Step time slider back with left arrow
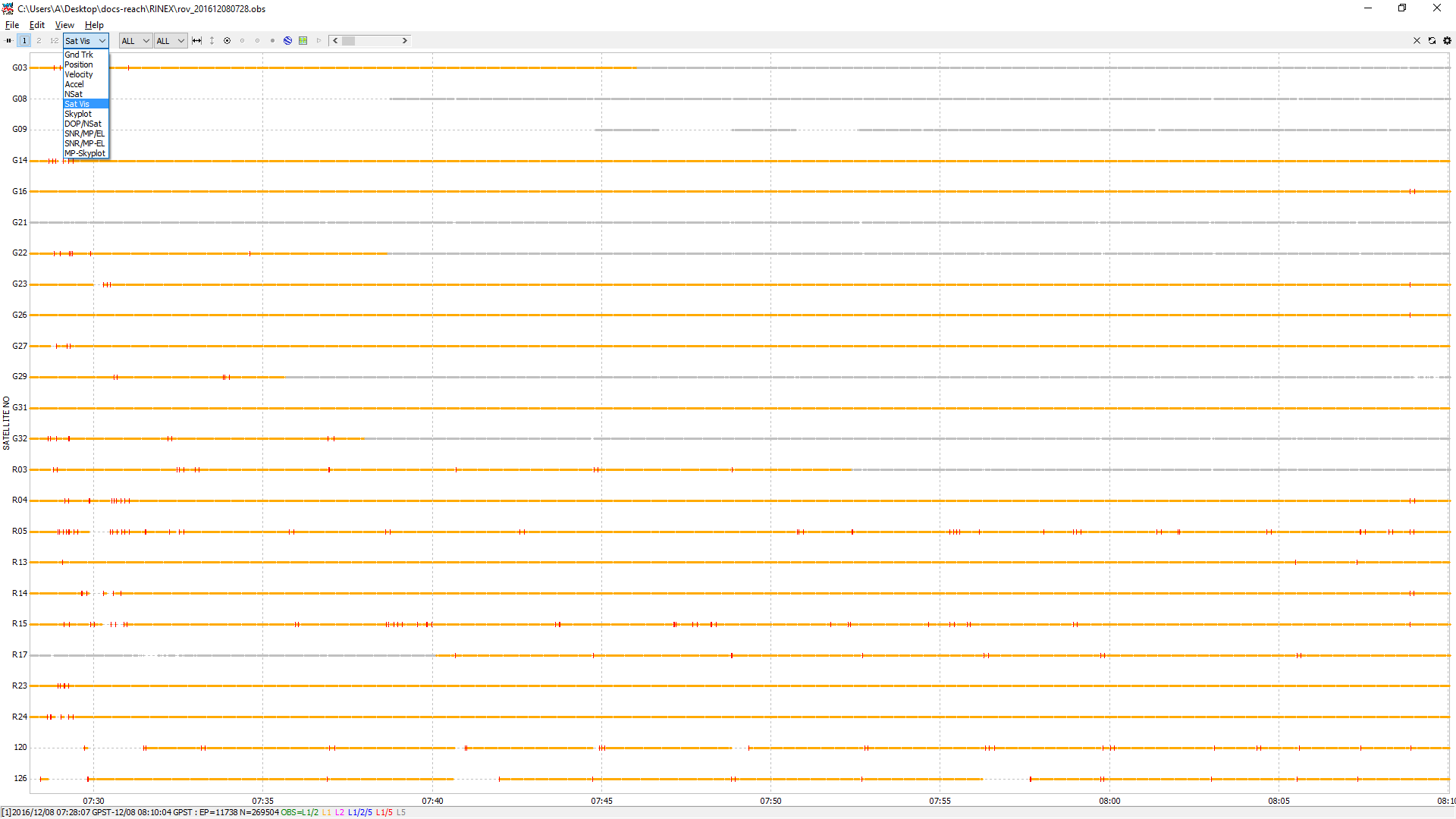 [335, 41]
